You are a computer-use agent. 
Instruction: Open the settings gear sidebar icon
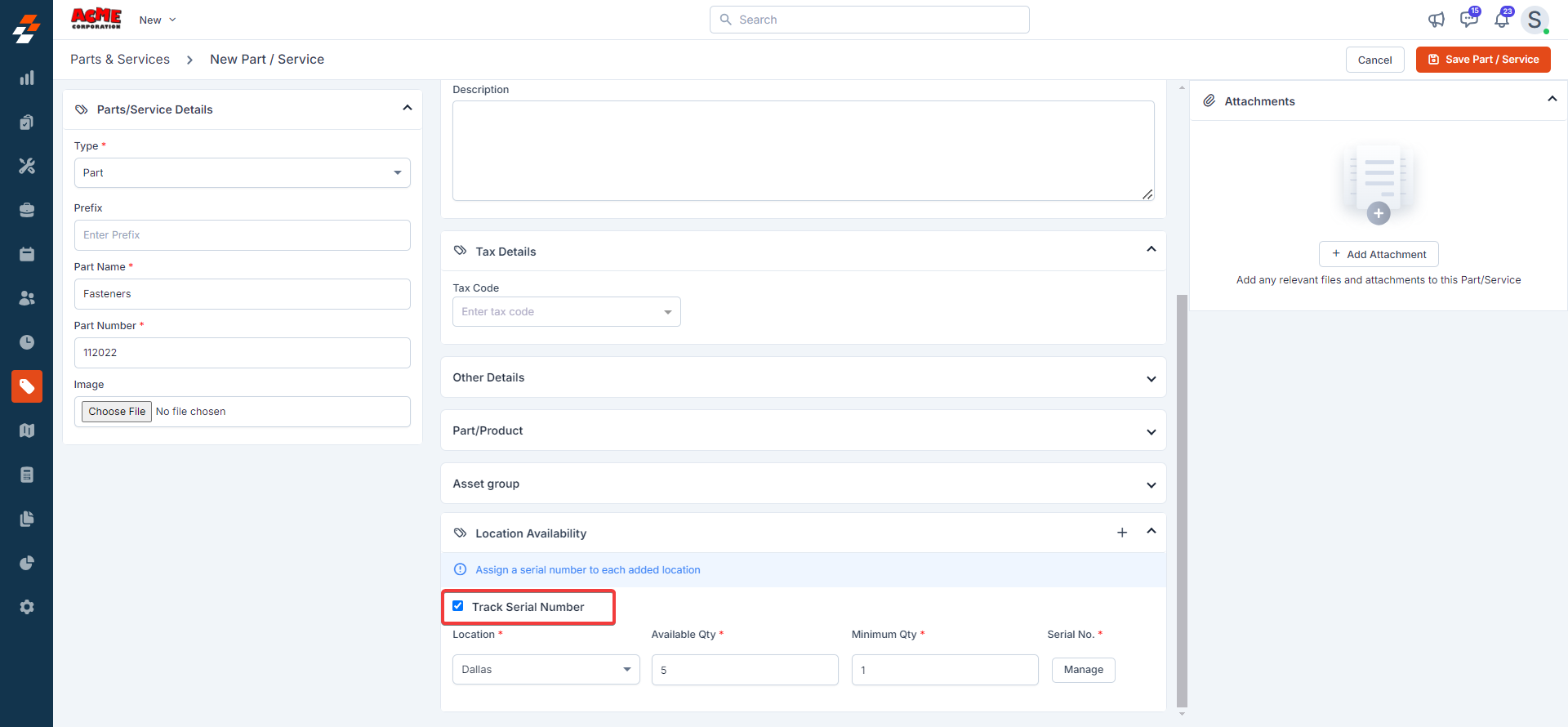pyautogui.click(x=27, y=607)
